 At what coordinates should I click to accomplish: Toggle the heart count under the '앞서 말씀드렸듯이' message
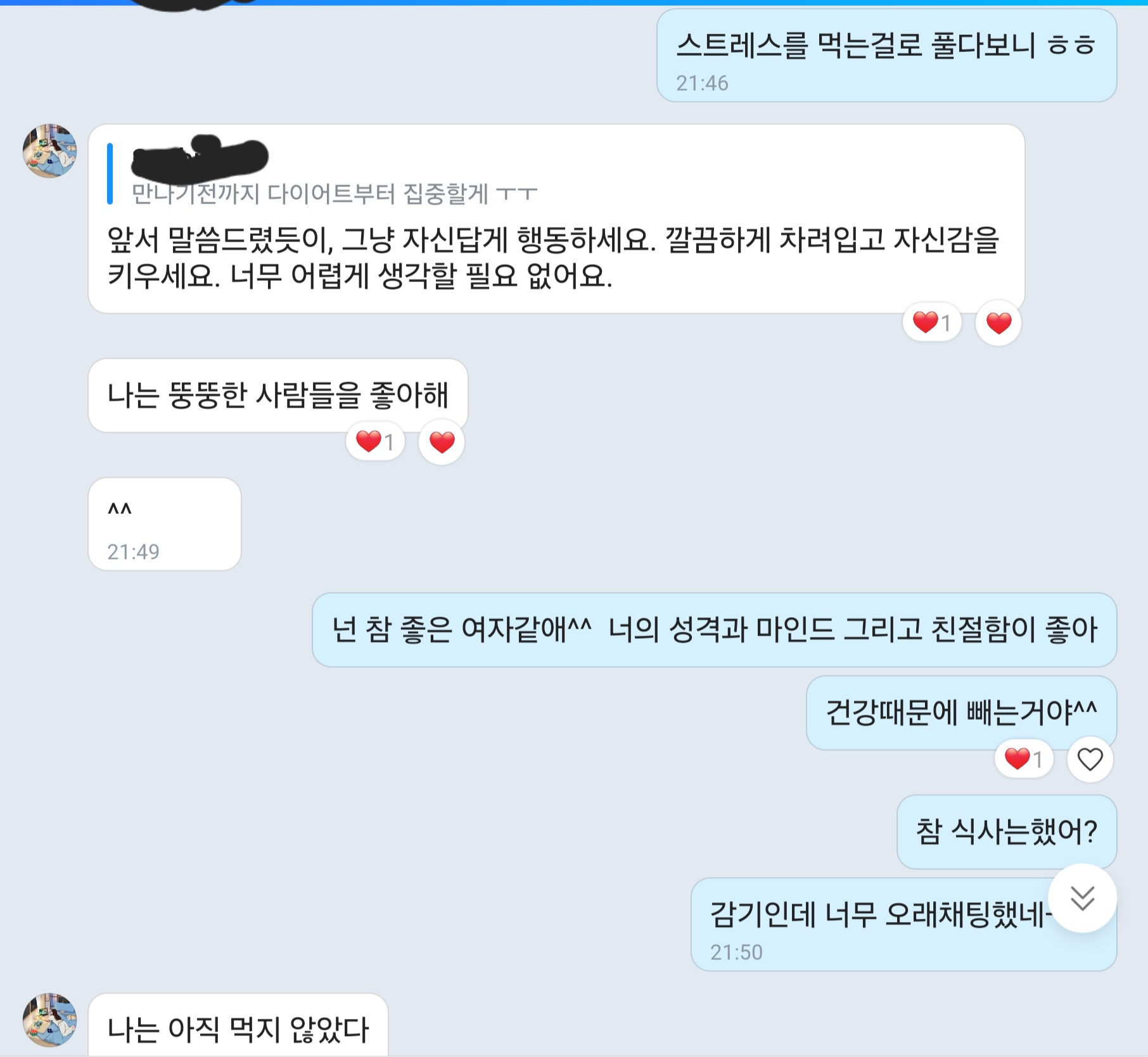coord(932,323)
